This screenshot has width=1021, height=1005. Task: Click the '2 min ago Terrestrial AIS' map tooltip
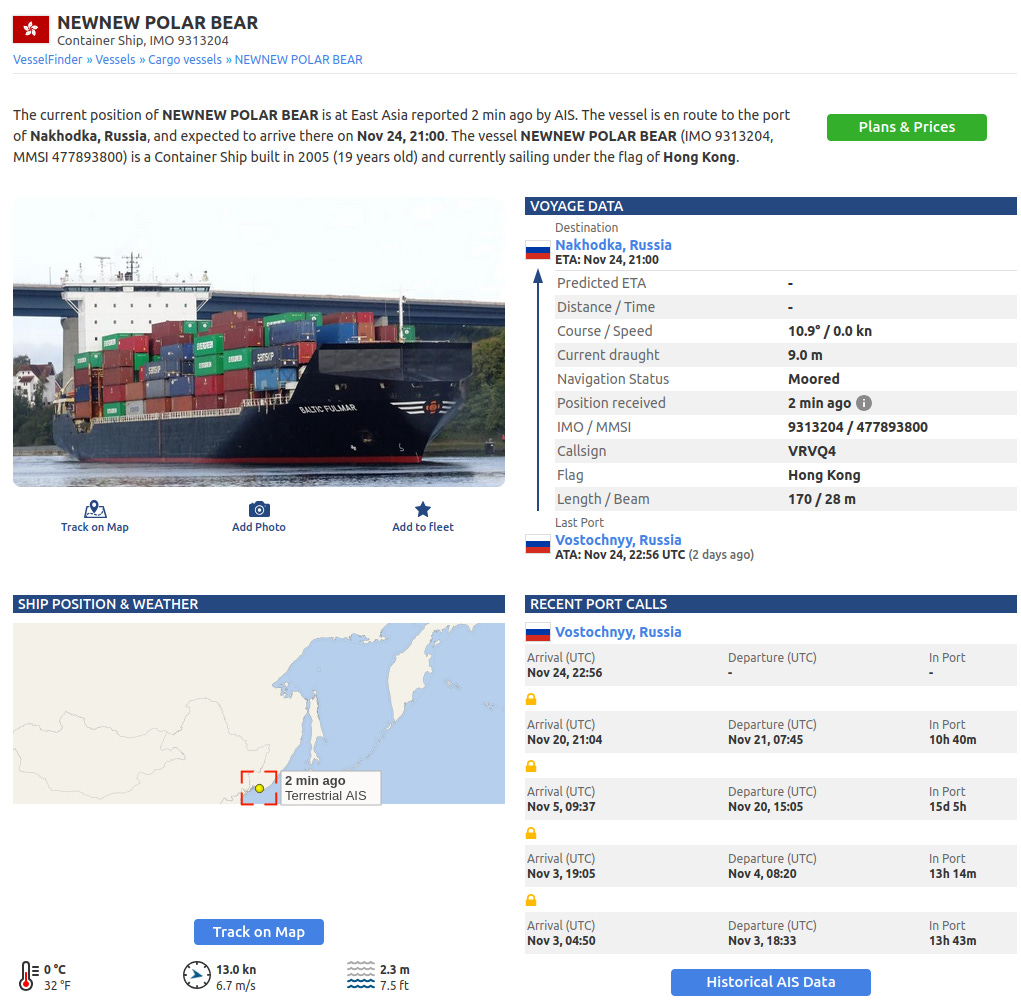pos(330,788)
